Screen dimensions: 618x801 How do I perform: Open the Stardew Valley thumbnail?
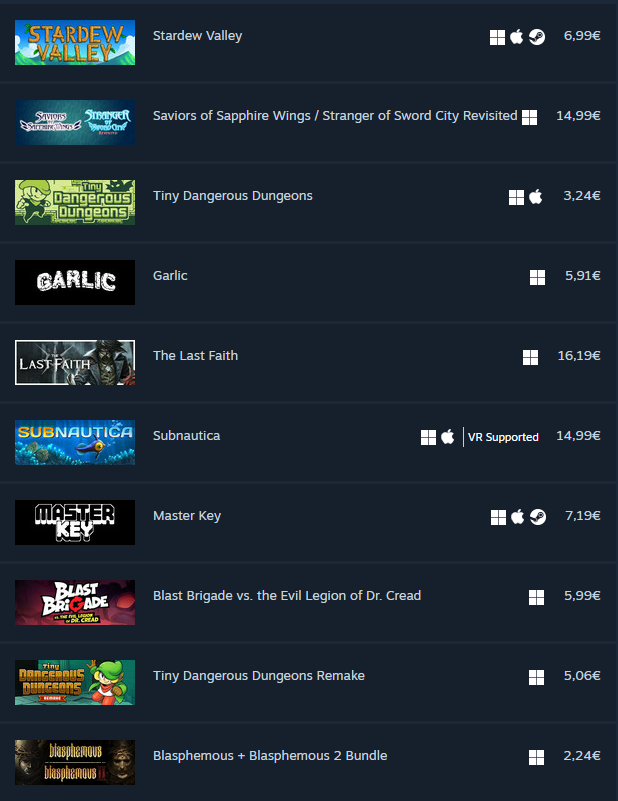coord(75,42)
